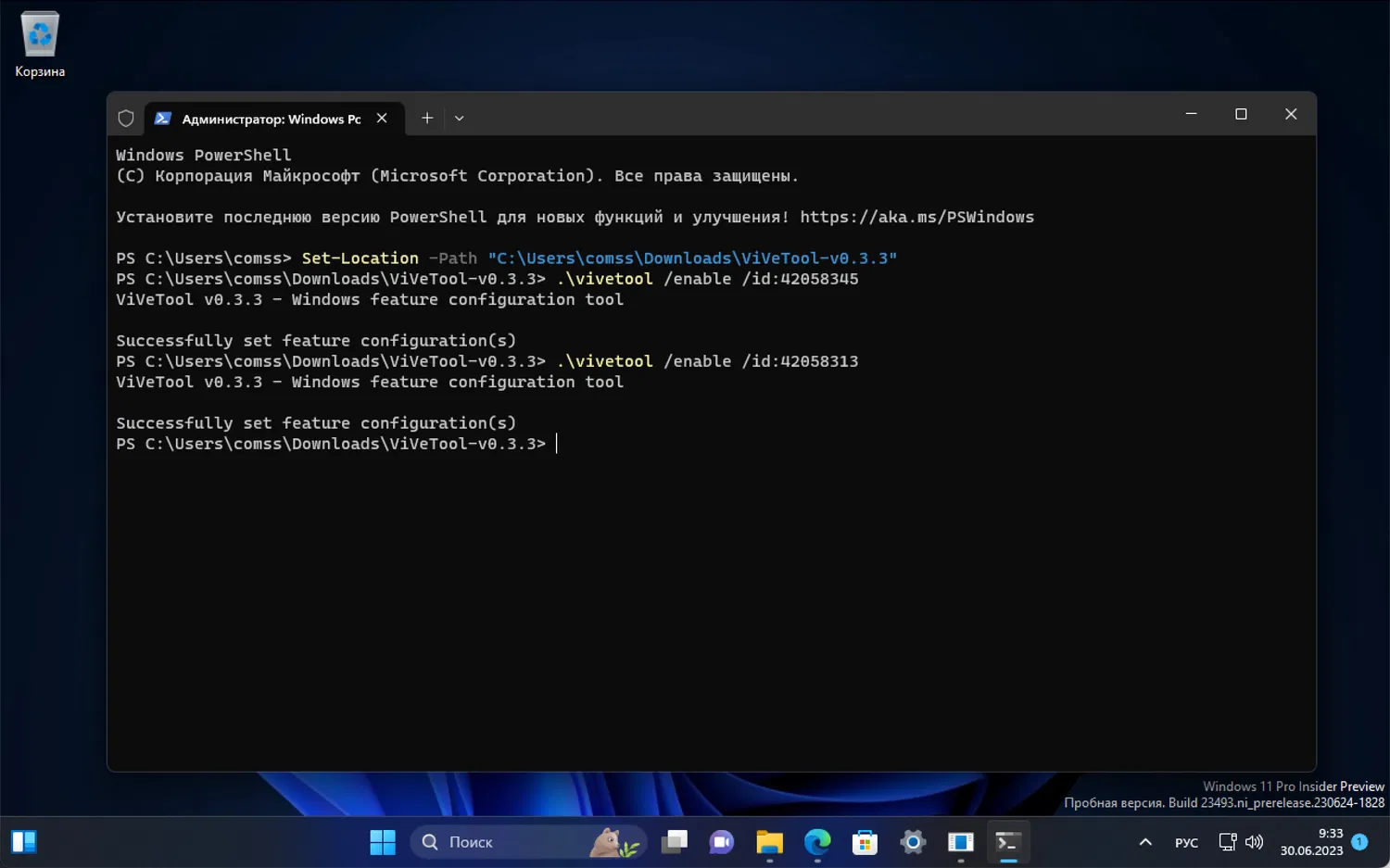
Task: Click the administrator shield icon in Terminal
Action: pyautogui.click(x=126, y=119)
